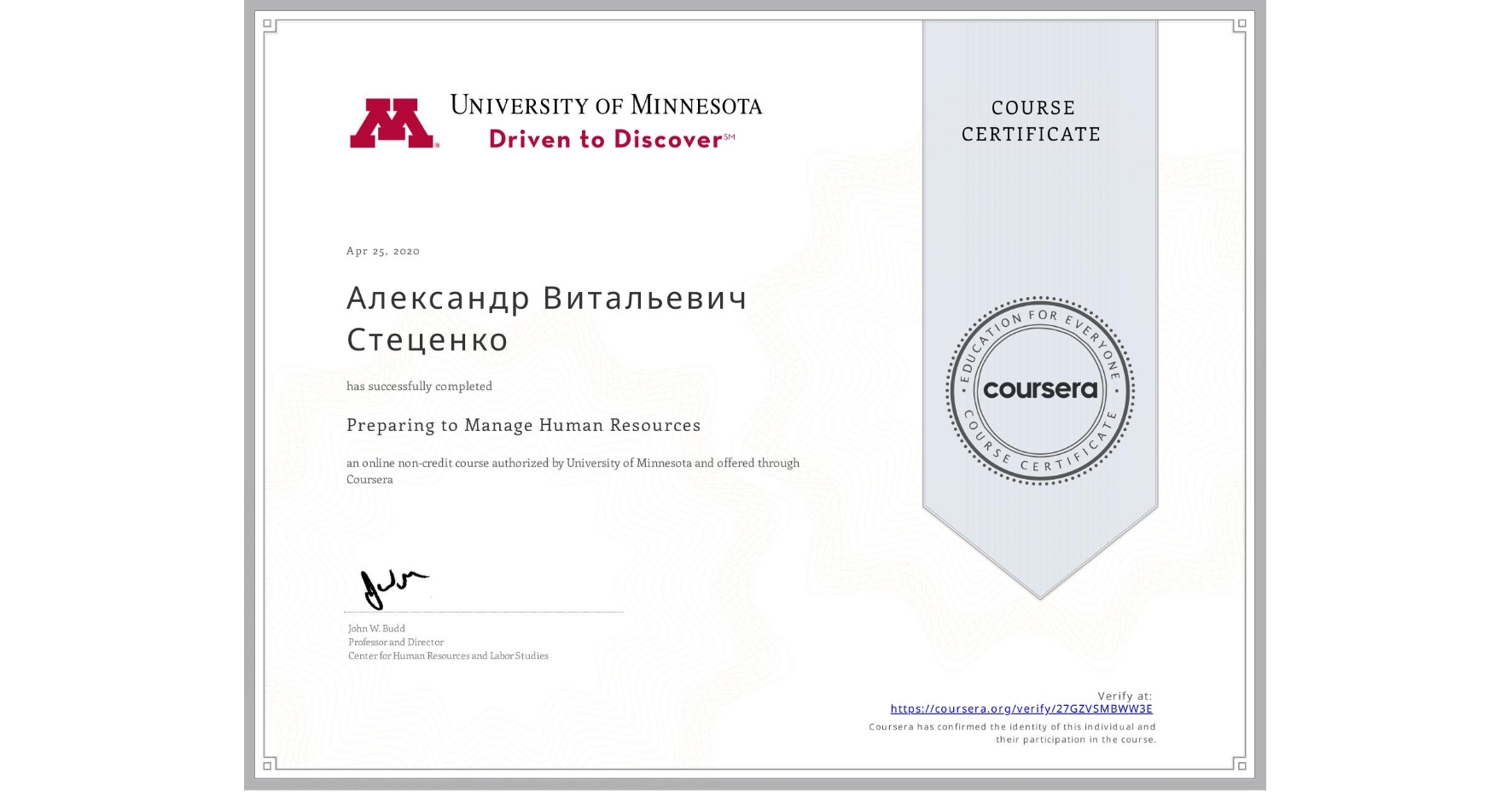Click the Verify at label
Screen dimensions: 1512x792
[x=1125, y=694]
